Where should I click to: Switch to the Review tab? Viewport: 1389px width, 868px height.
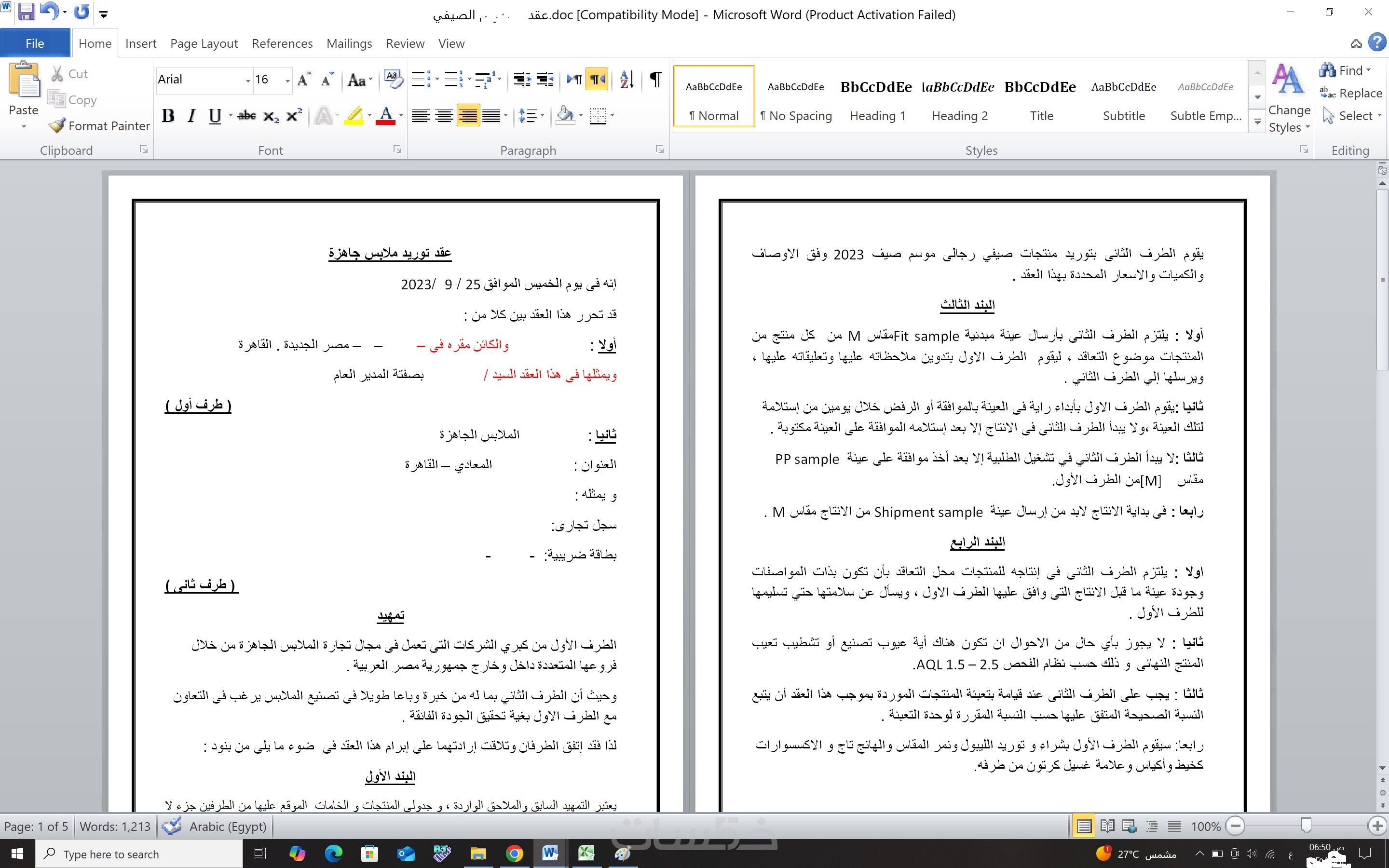[405, 43]
